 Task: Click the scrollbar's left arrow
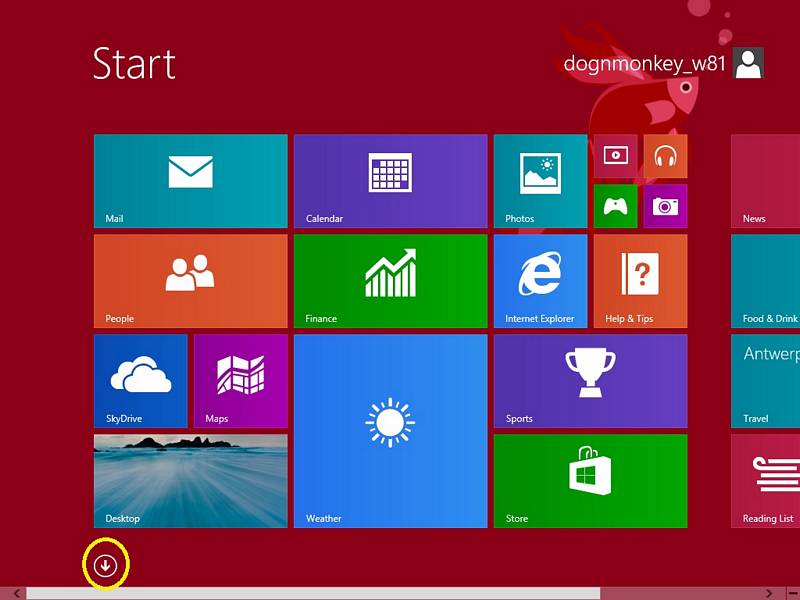click(16, 593)
